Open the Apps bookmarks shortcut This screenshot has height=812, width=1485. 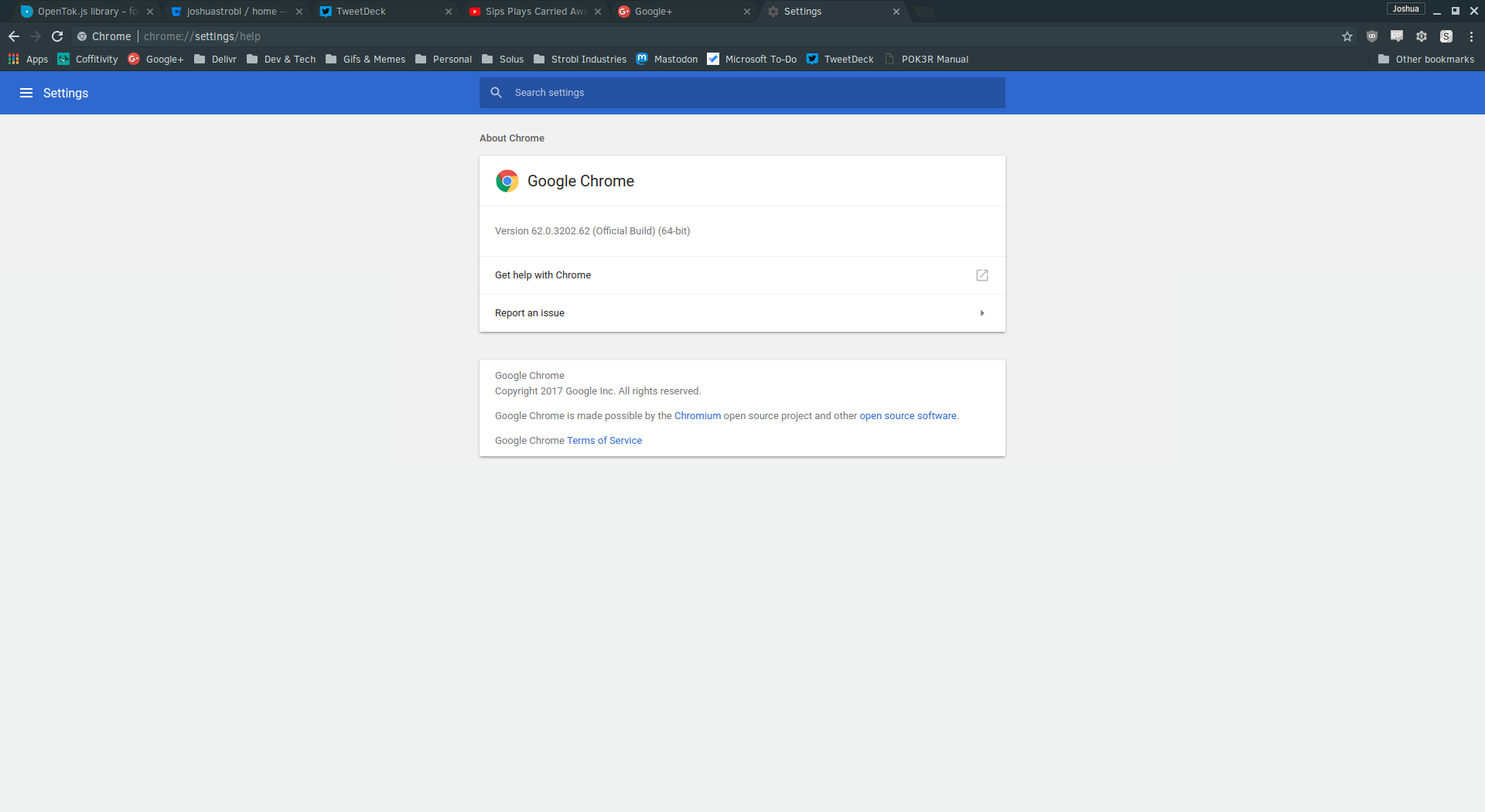[28, 60]
